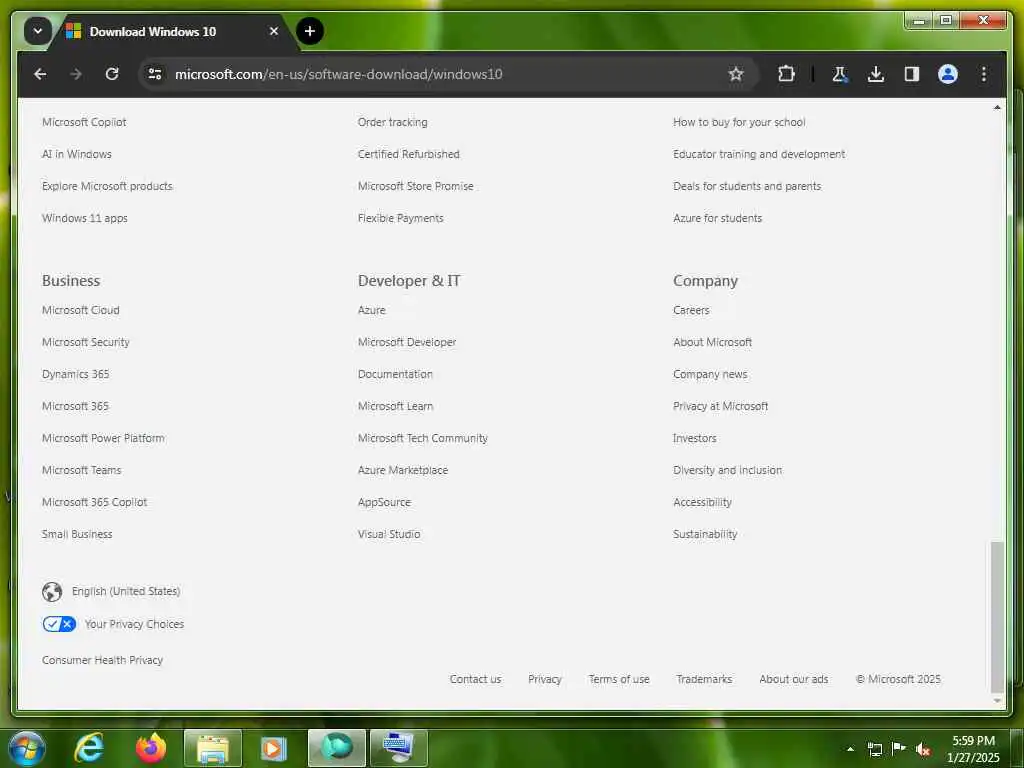Show hidden system tray icons
Image resolution: width=1024 pixels, height=768 pixels.
point(850,749)
